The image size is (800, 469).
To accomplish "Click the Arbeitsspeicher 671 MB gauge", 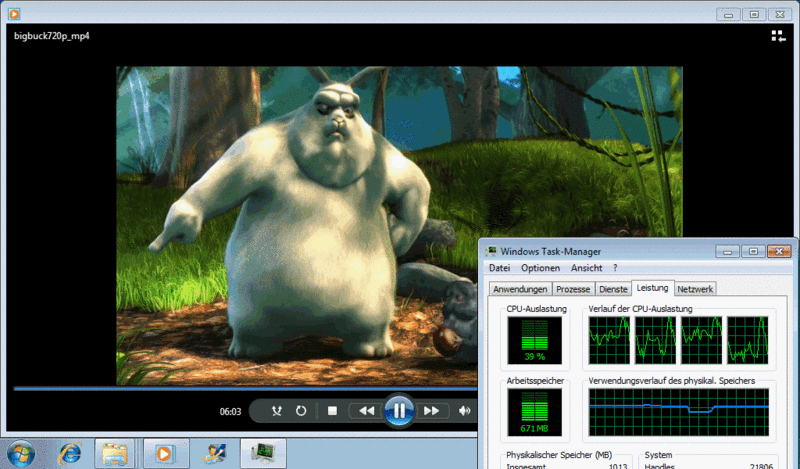I will pos(534,412).
